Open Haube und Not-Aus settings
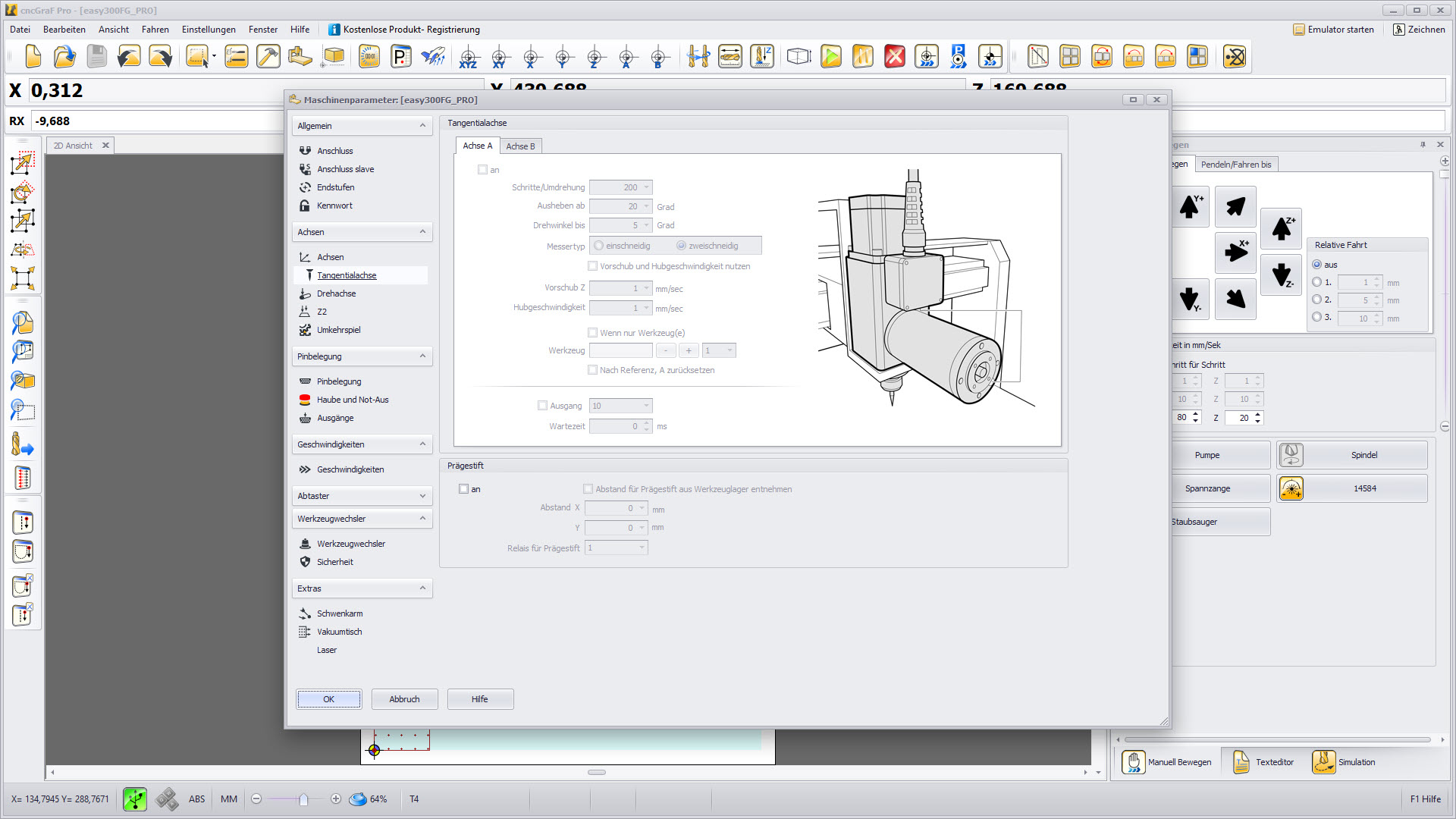This screenshot has width=1456, height=819. pos(353,400)
